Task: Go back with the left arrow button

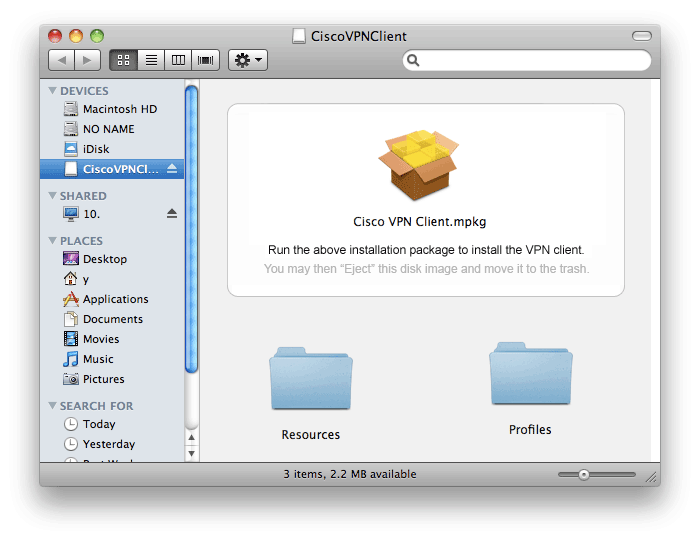Action: [x=62, y=60]
